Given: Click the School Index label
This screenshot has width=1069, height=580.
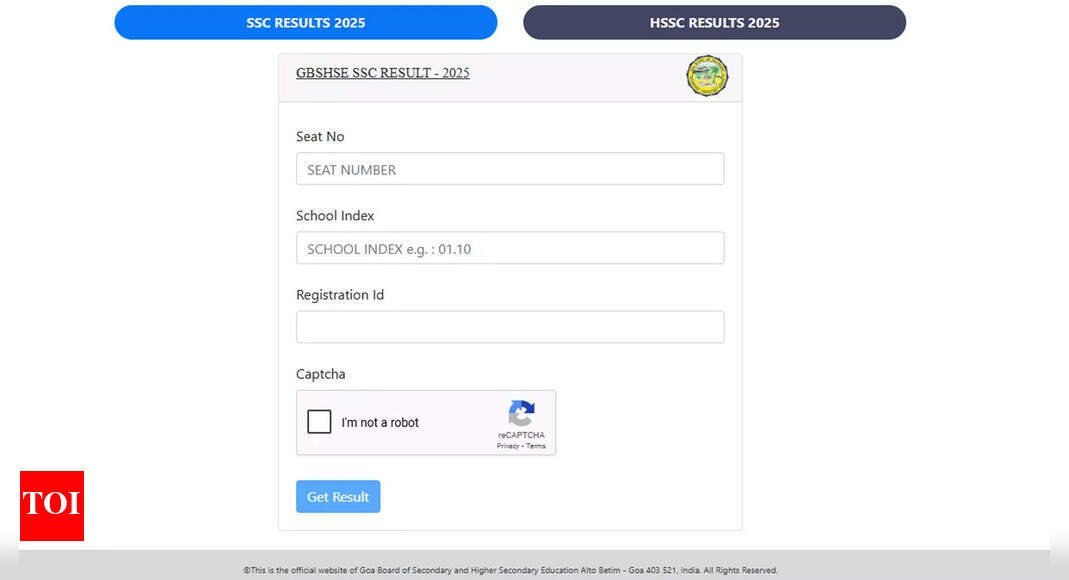Looking at the screenshot, I should 335,215.
